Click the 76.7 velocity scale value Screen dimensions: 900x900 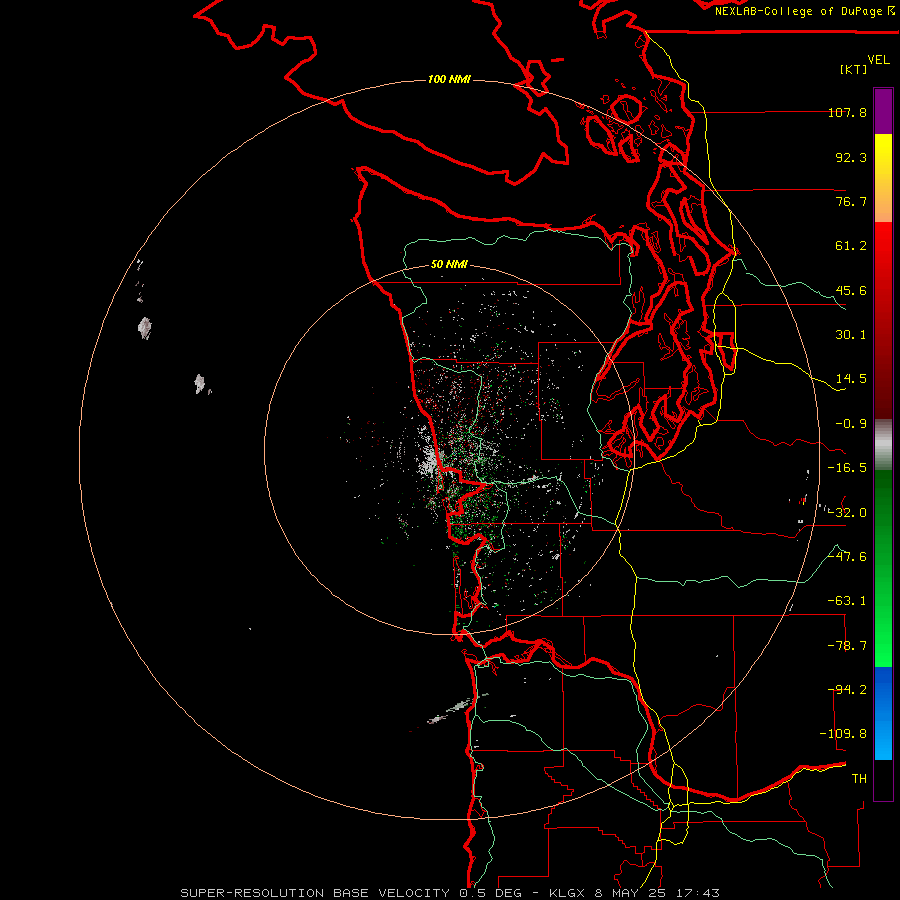pos(851,201)
